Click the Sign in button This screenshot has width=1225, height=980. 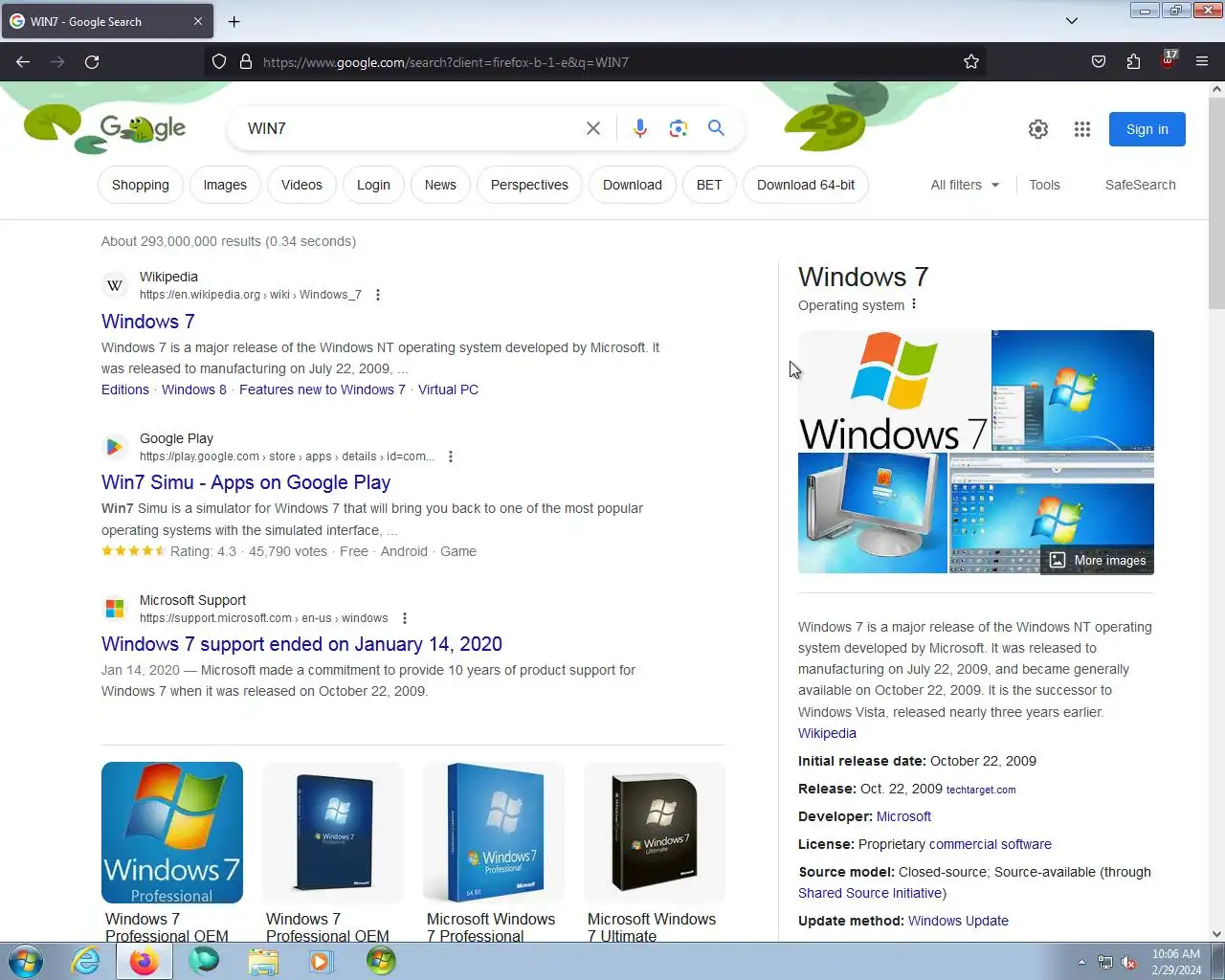(1147, 129)
